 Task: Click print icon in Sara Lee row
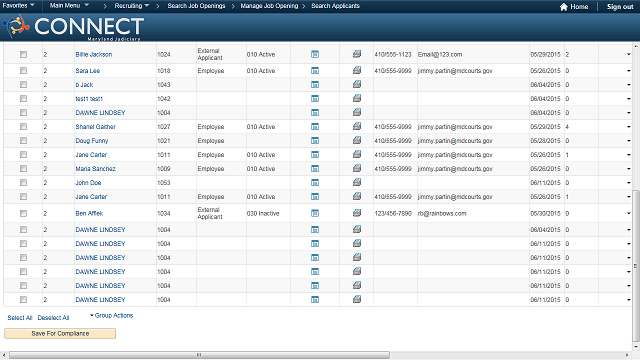[357, 70]
